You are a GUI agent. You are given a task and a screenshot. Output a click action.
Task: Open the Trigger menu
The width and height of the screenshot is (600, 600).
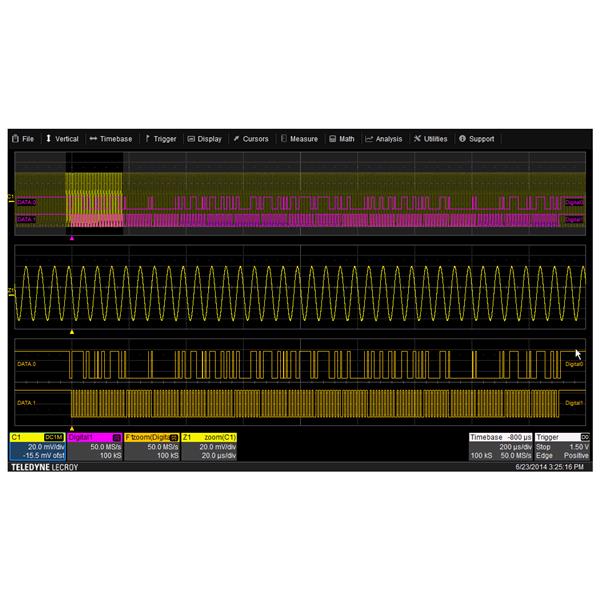[x=161, y=139]
